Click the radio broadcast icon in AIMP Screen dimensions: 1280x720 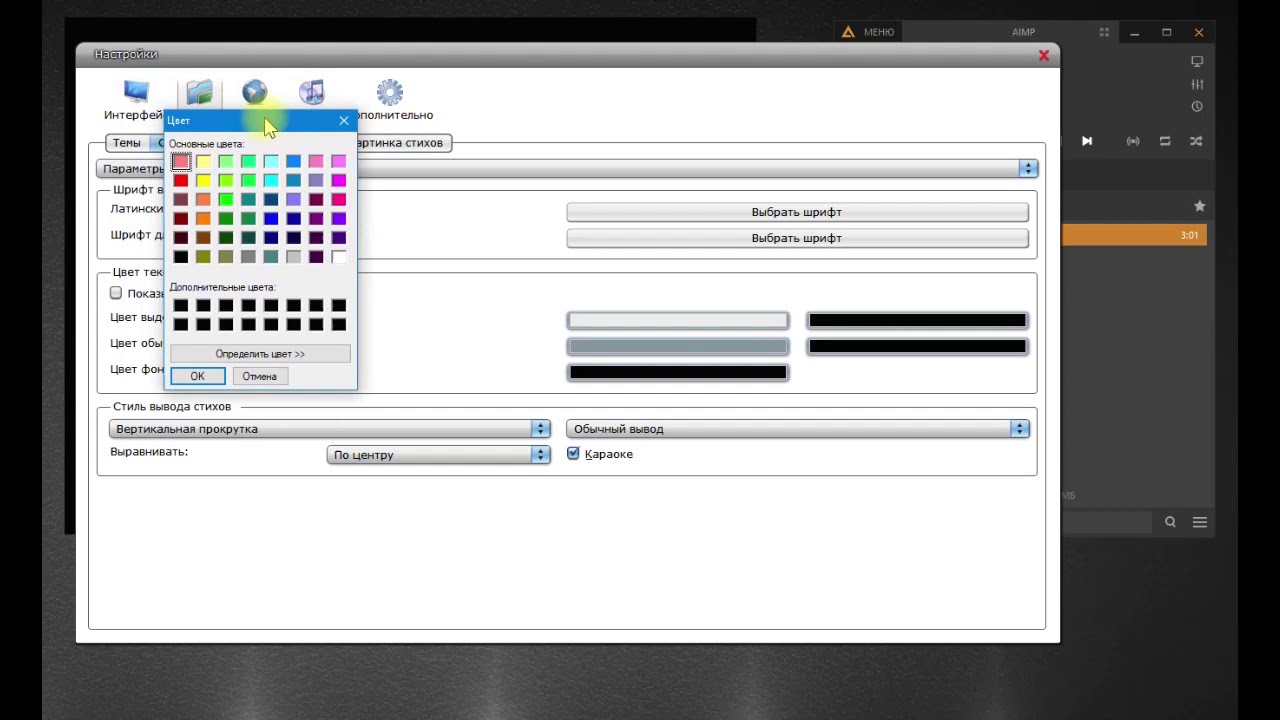(1133, 141)
